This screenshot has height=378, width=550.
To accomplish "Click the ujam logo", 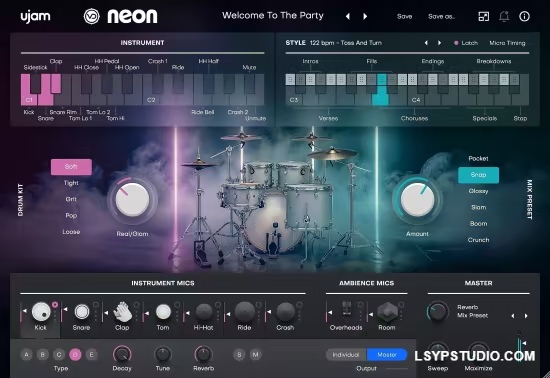I will pos(35,16).
